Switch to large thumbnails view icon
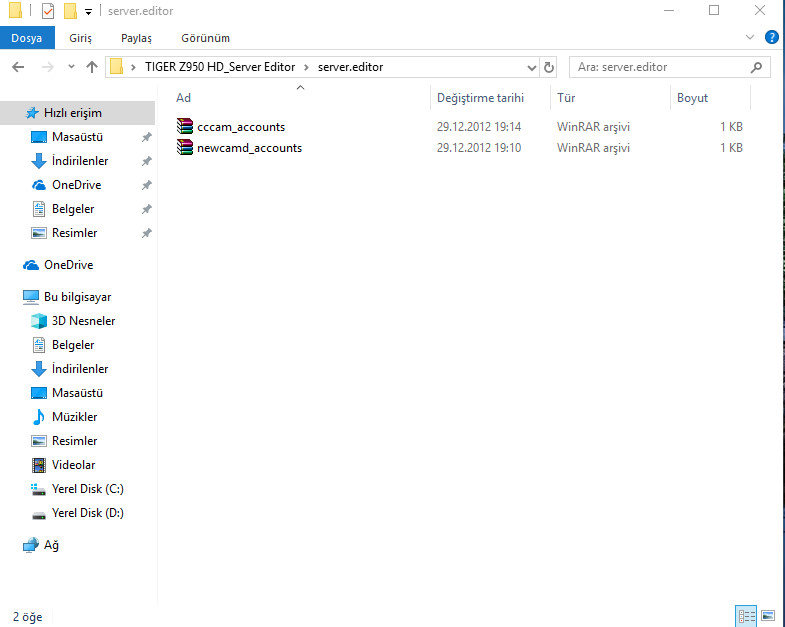The image size is (785, 627). 768,615
